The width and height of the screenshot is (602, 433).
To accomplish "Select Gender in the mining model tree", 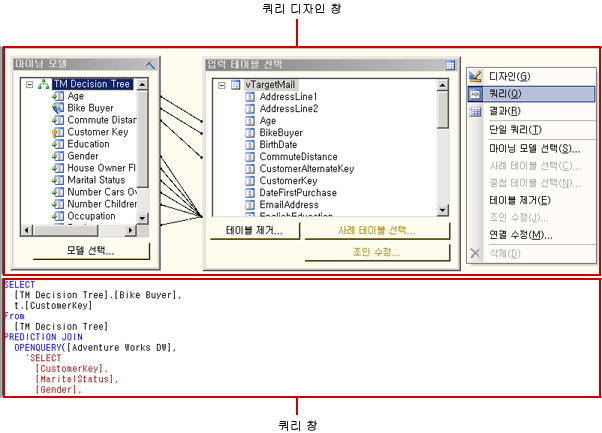I will click(83, 156).
